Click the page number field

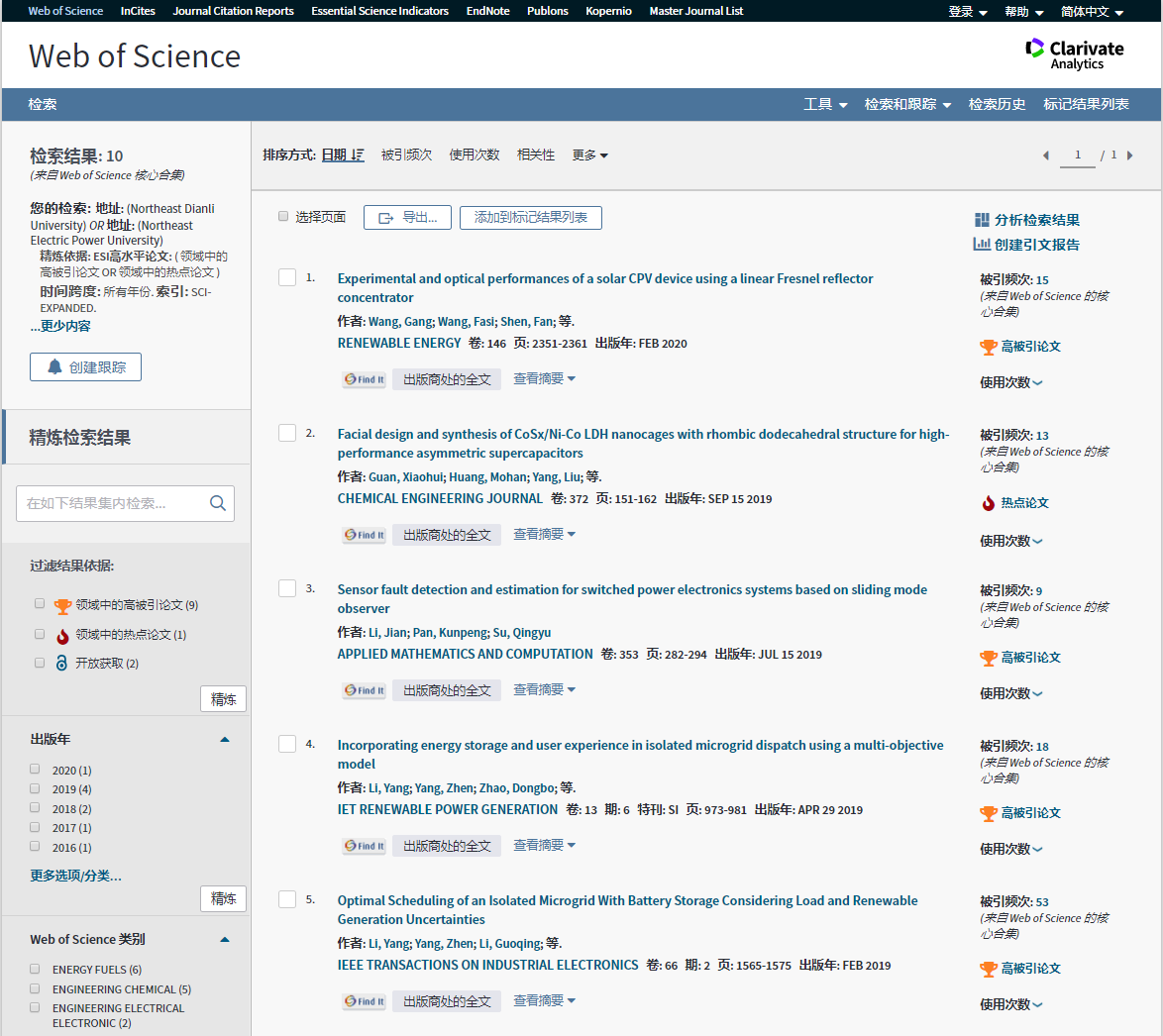pos(1077,155)
